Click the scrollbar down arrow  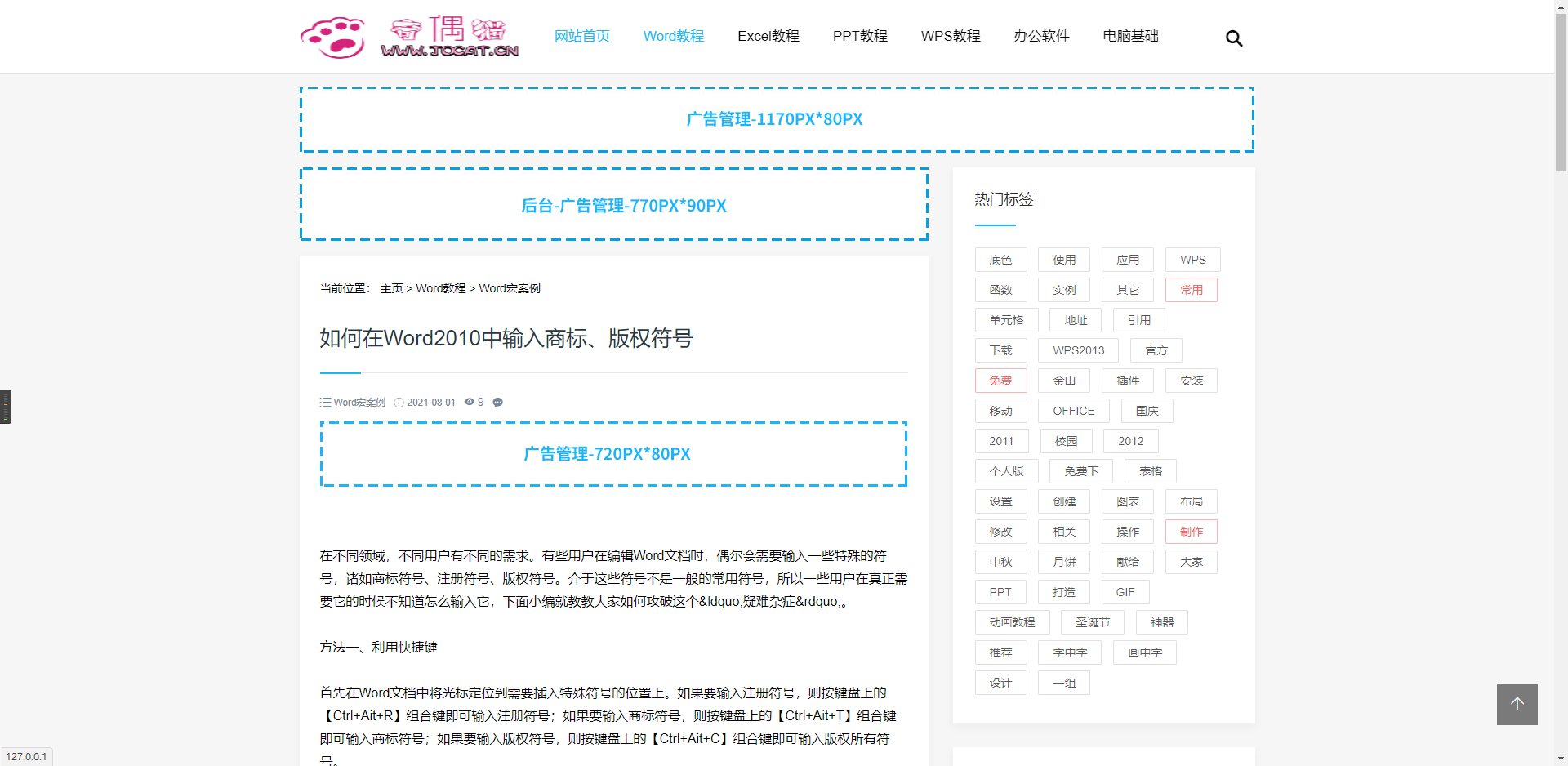(1561, 759)
